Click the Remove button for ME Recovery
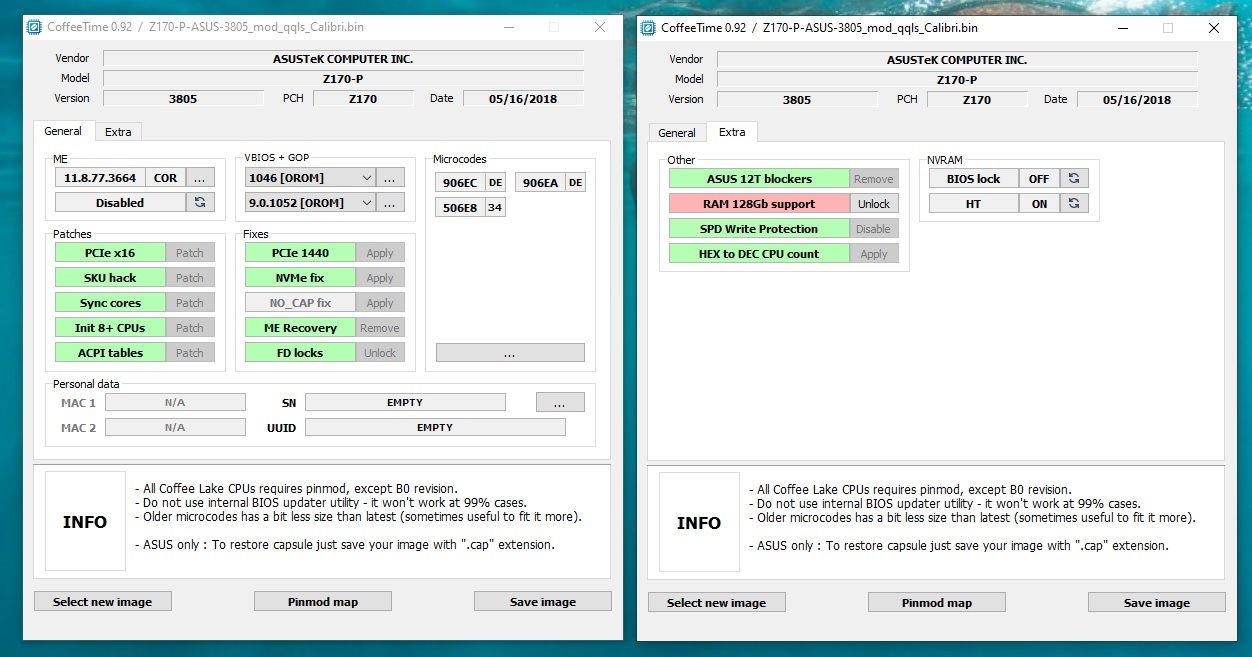The height and width of the screenshot is (657, 1252). [x=380, y=328]
